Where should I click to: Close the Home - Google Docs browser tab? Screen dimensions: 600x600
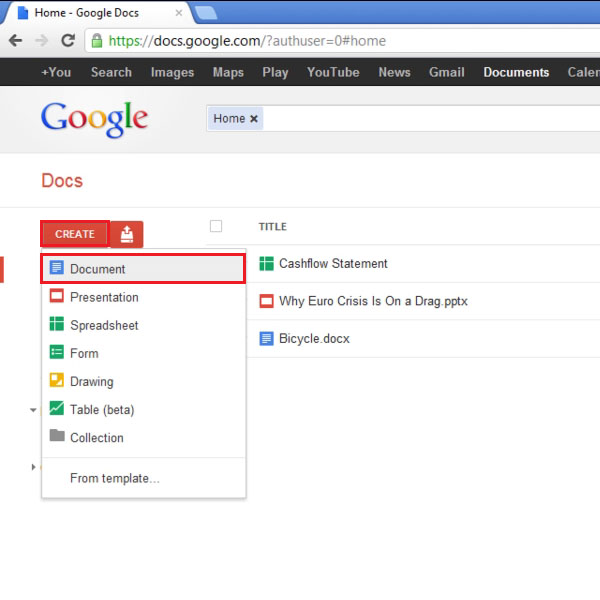click(179, 13)
